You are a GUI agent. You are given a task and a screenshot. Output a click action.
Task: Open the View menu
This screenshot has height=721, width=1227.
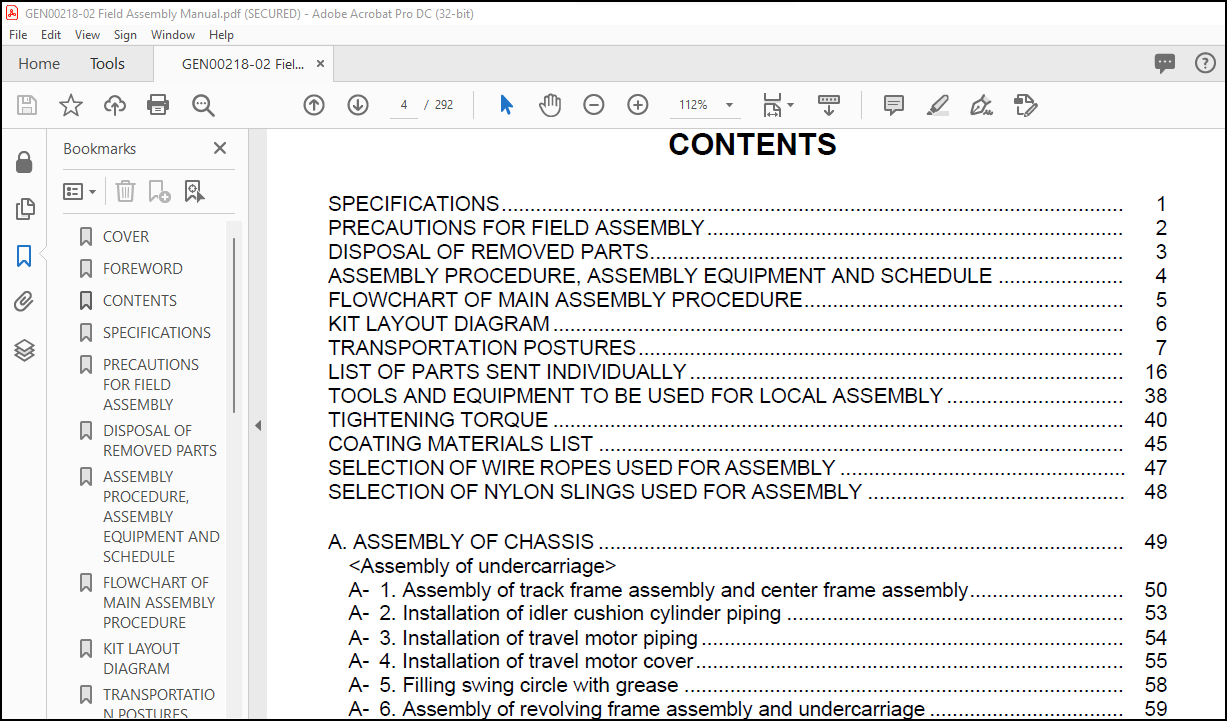coord(87,34)
